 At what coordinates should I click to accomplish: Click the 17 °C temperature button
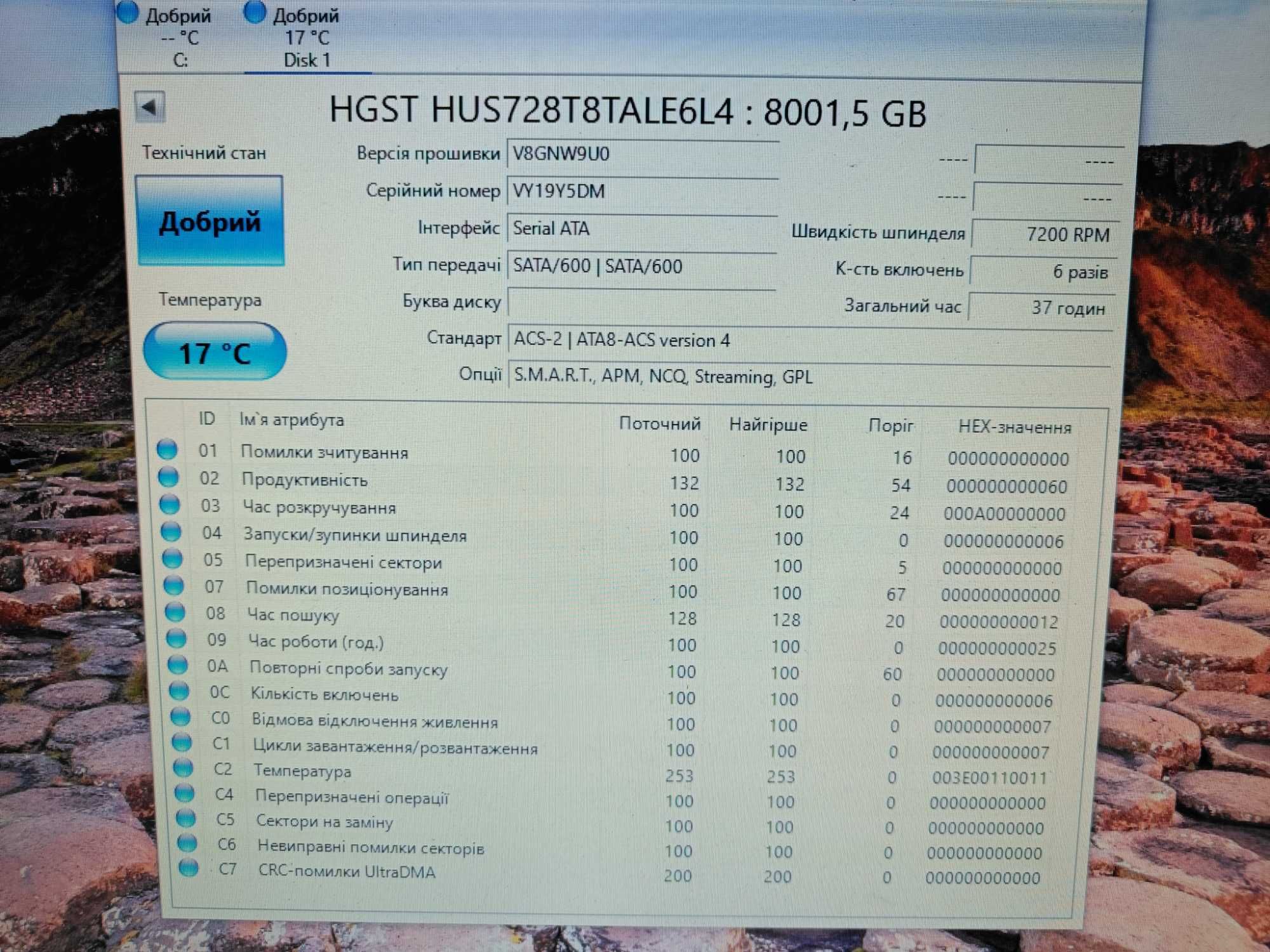[215, 352]
